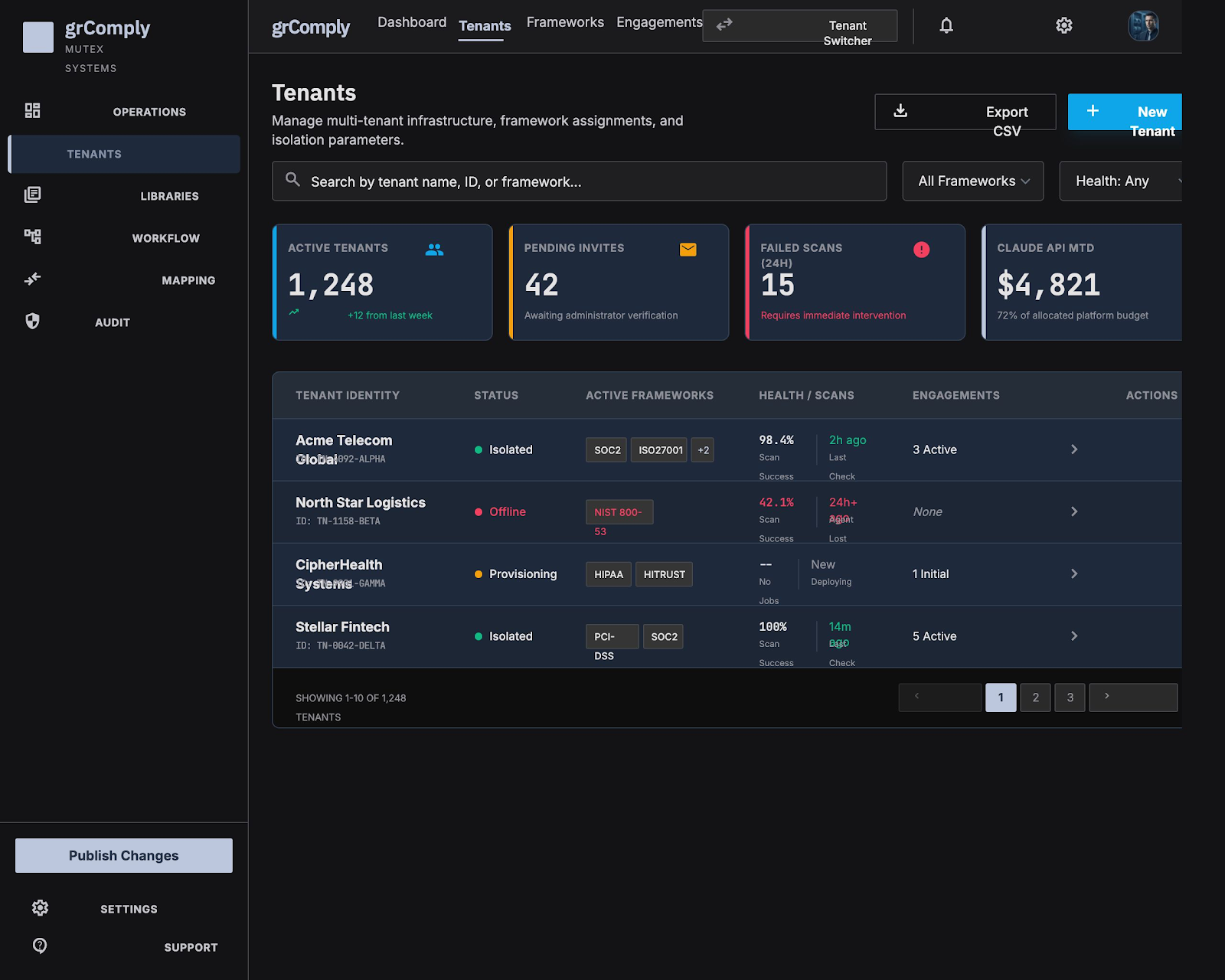
Task: Go to page 2 of tenants
Action: (x=1036, y=697)
